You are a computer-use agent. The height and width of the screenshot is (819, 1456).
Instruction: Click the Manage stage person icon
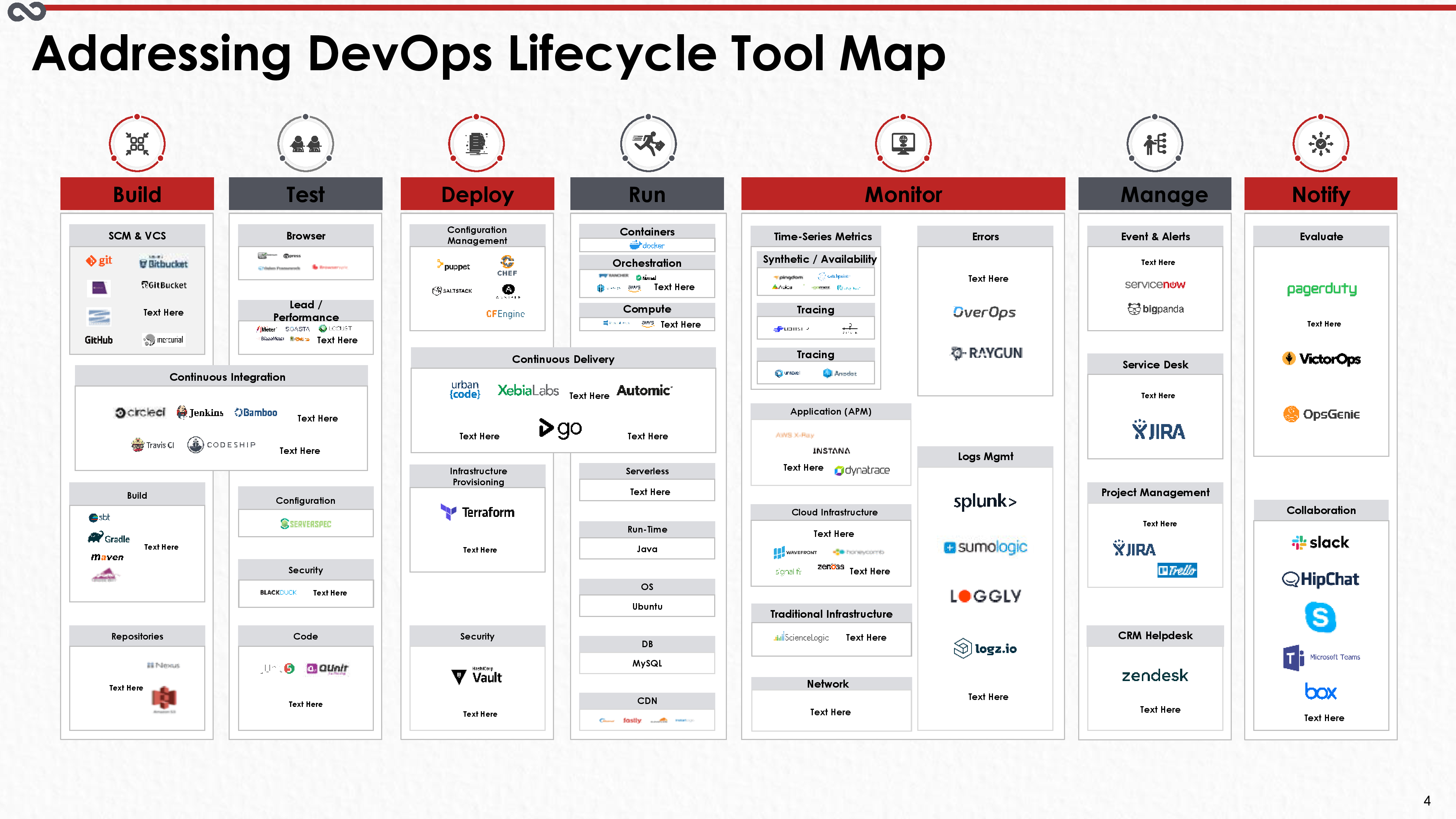pos(1155,143)
